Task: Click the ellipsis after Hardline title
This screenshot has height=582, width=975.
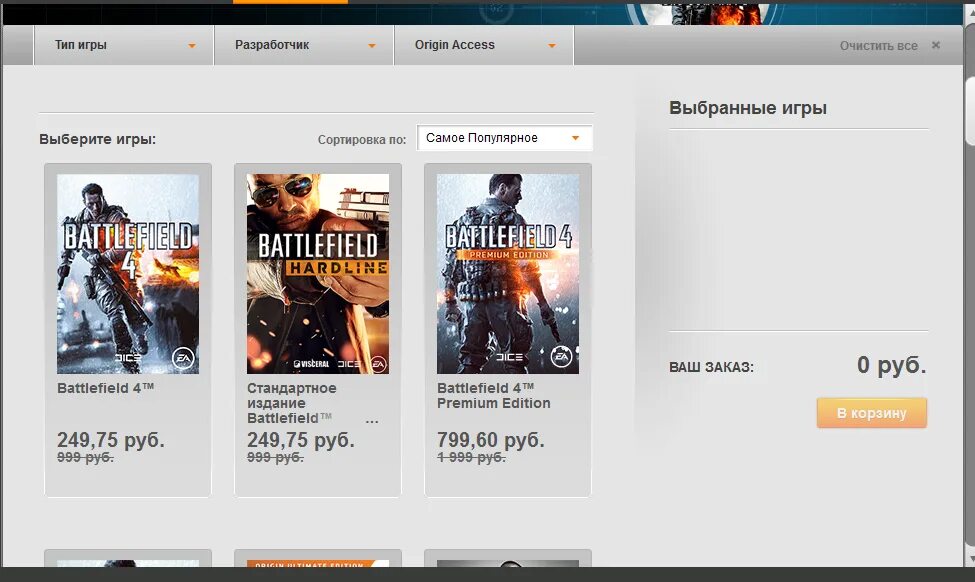Action: click(372, 422)
